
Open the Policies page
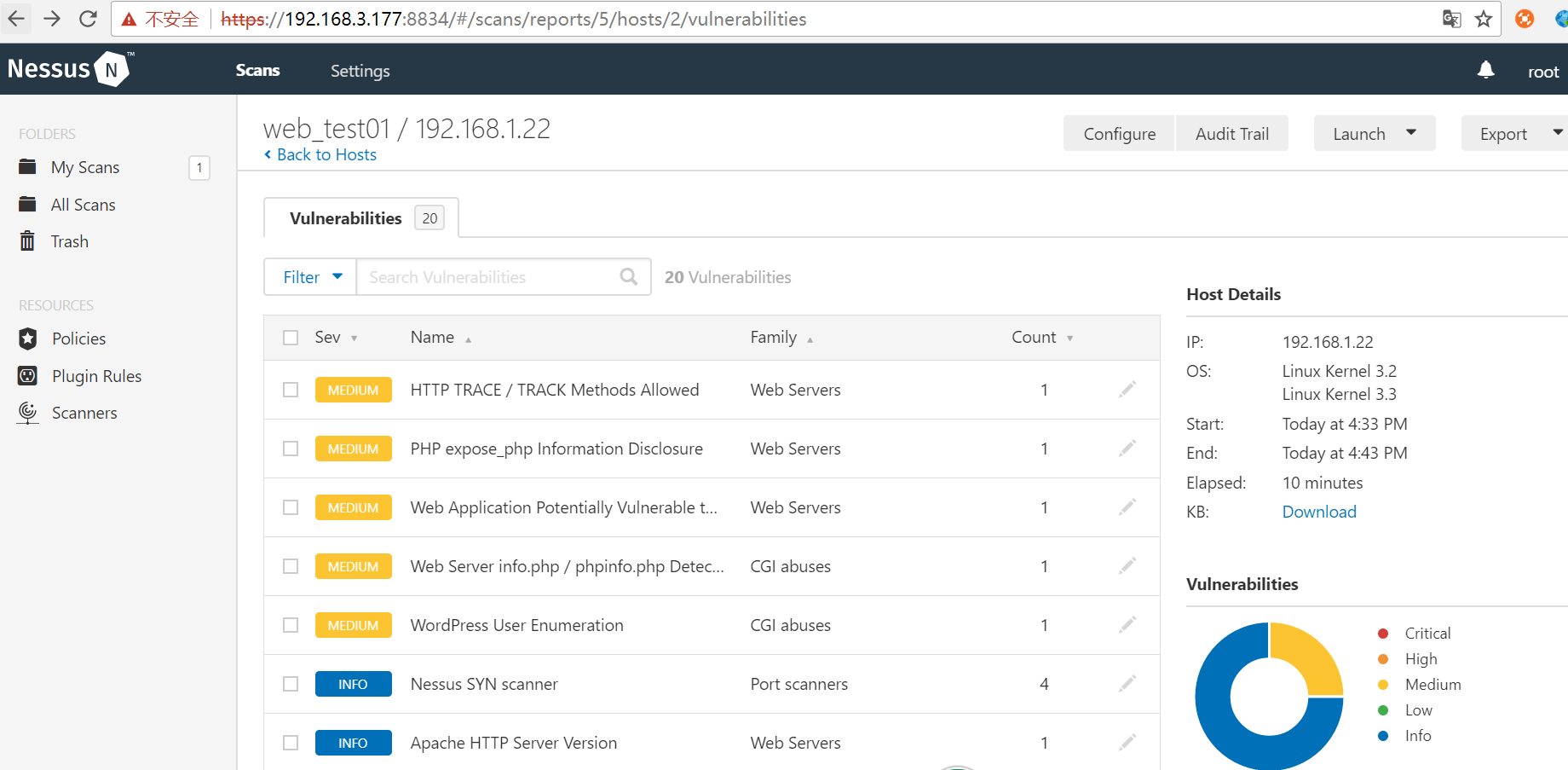tap(79, 339)
